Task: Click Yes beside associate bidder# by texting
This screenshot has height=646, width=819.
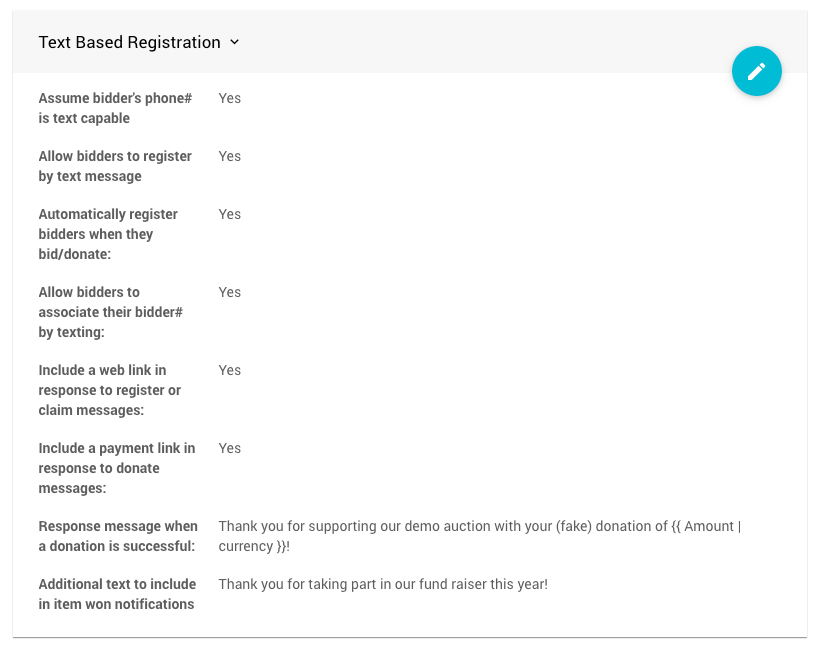Action: 230,292
